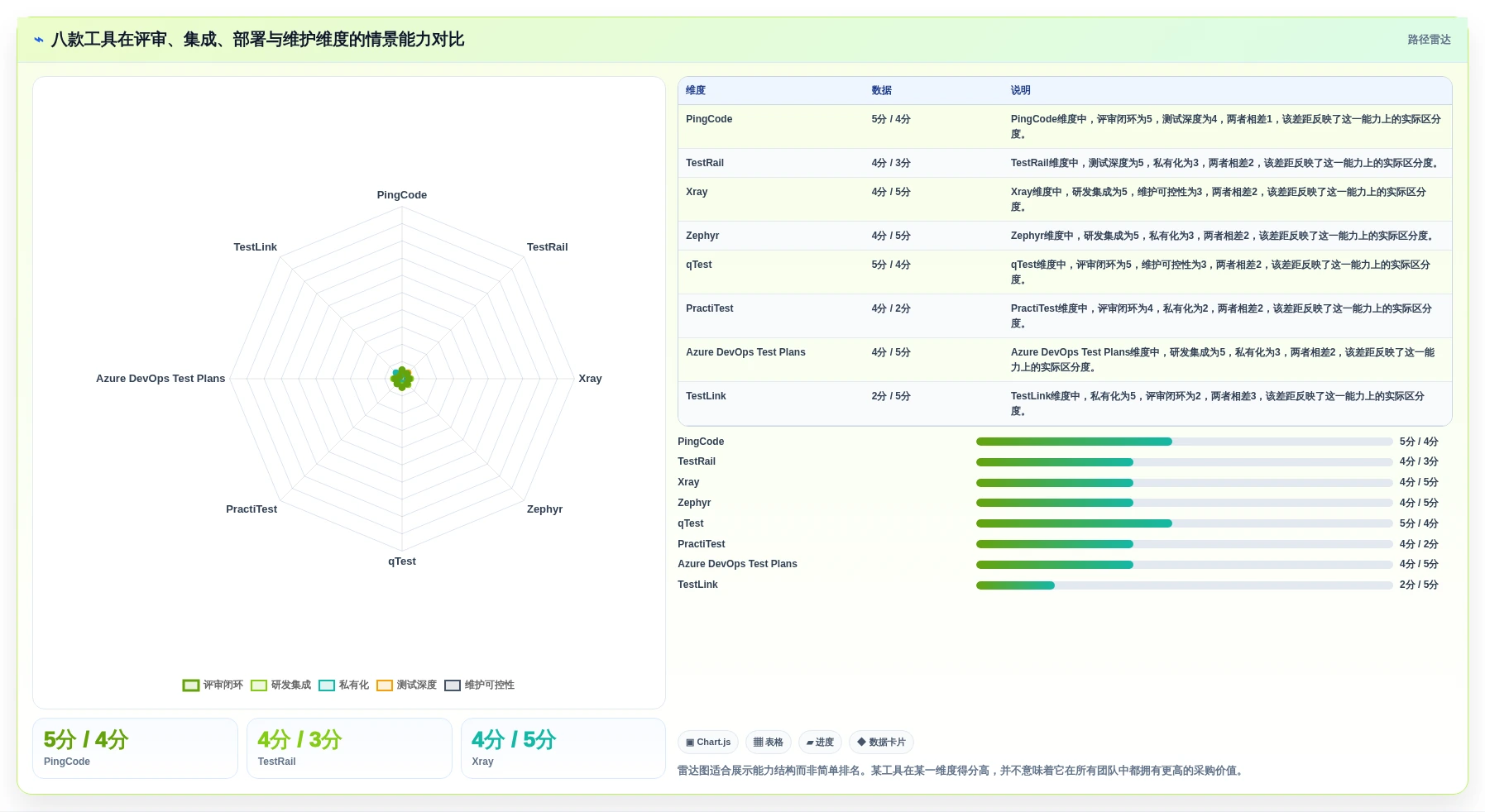The height and width of the screenshot is (812, 1485).
Task: Click the 评审闭环 dark green legend swatch
Action: 191,685
